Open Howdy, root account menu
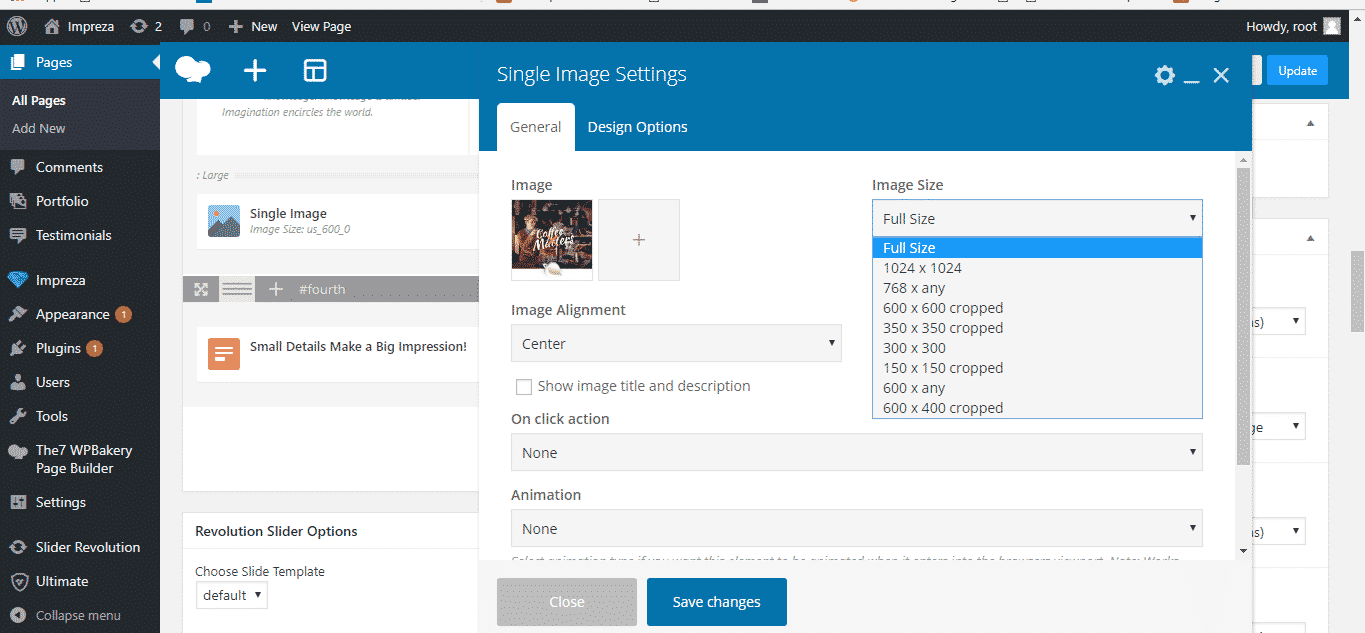This screenshot has height=633, width=1365. [1293, 26]
